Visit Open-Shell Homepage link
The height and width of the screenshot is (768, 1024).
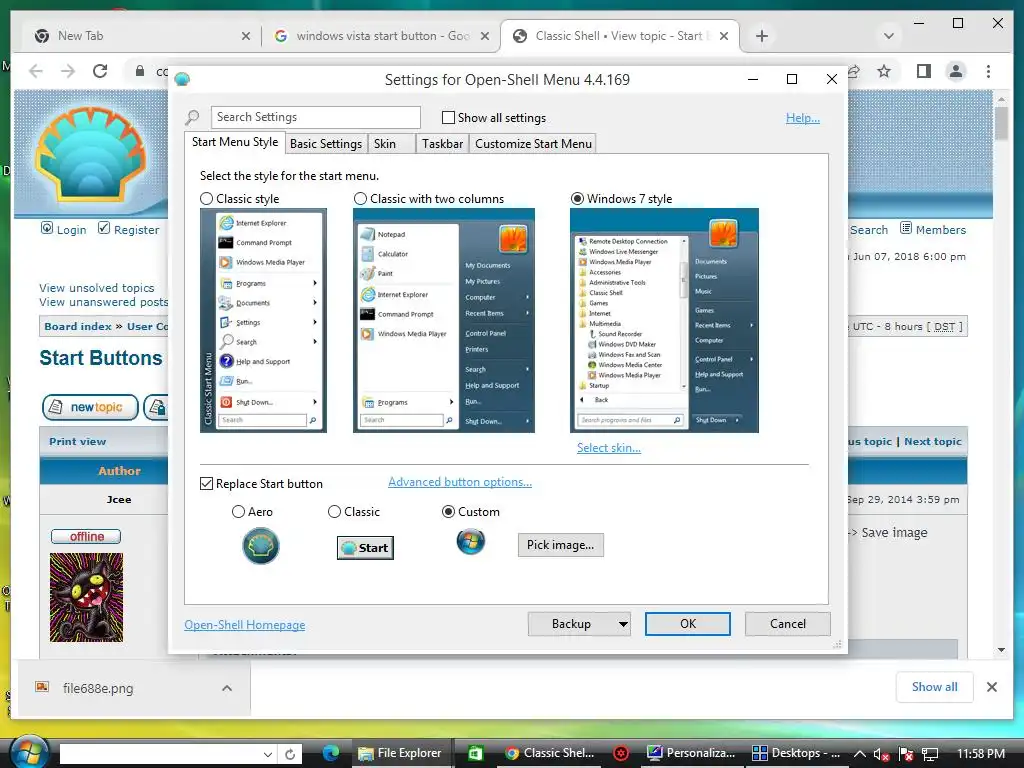[244, 625]
